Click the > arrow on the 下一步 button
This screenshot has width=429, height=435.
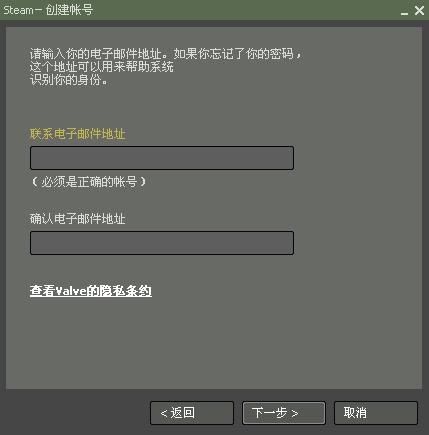point(294,413)
